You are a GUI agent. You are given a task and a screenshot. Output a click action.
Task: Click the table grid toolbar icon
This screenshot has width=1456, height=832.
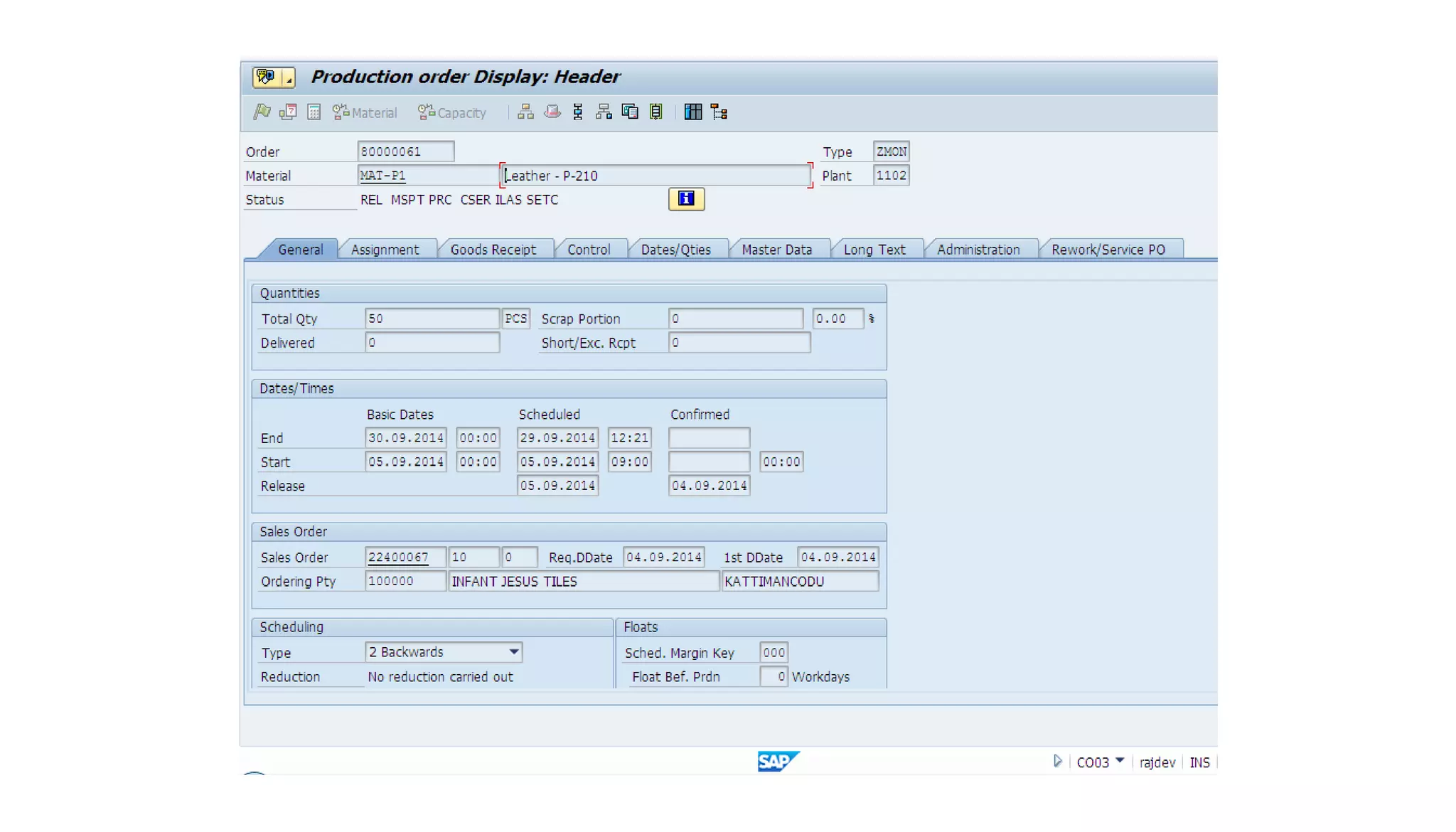[692, 112]
